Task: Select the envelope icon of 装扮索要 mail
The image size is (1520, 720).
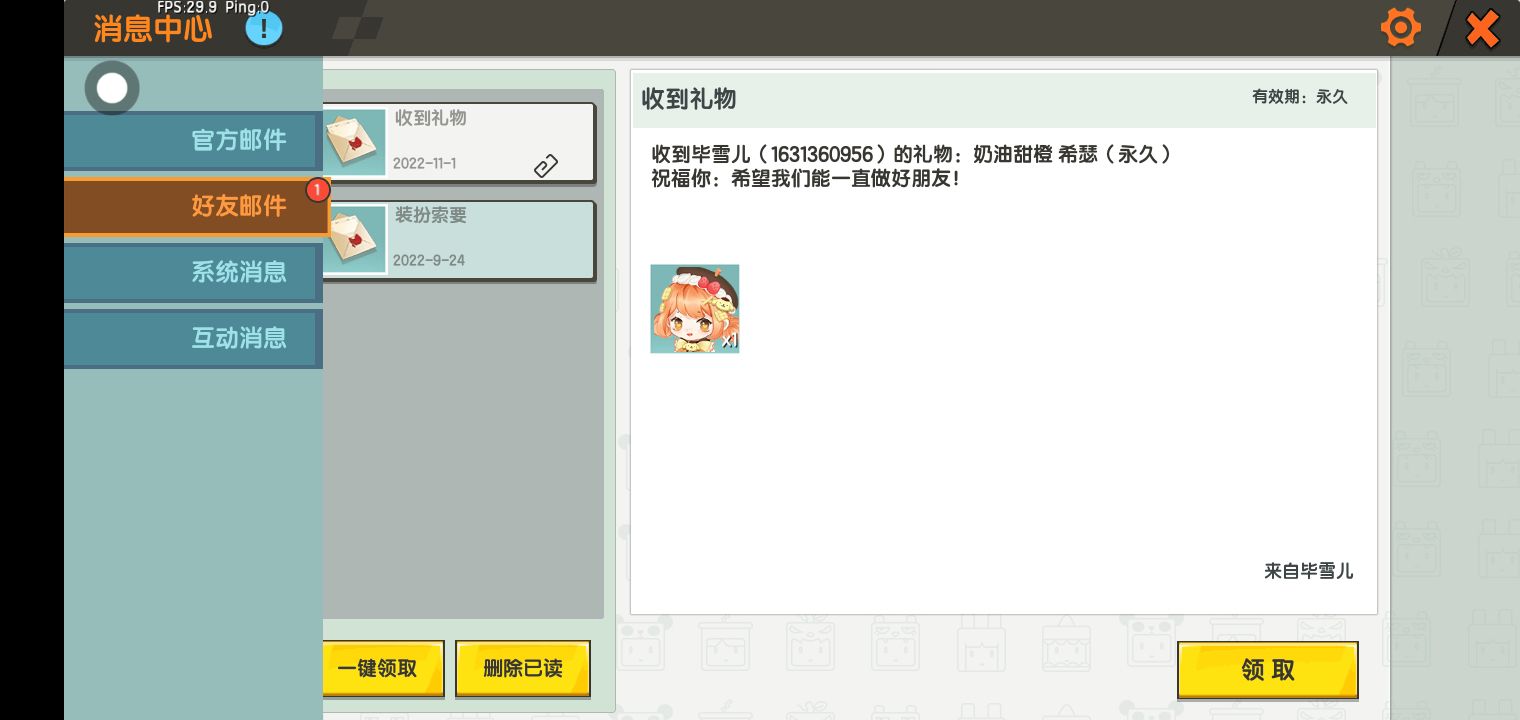Action: click(x=355, y=240)
